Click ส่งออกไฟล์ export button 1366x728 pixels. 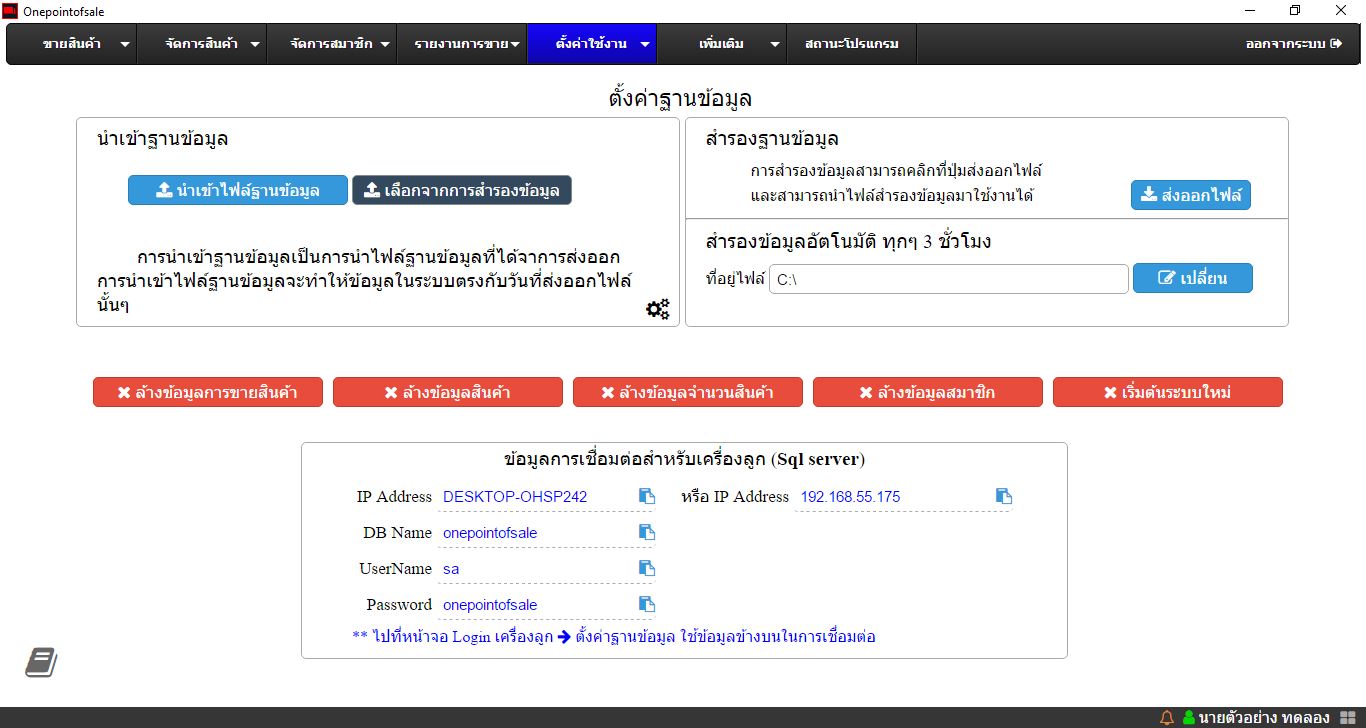1191,195
